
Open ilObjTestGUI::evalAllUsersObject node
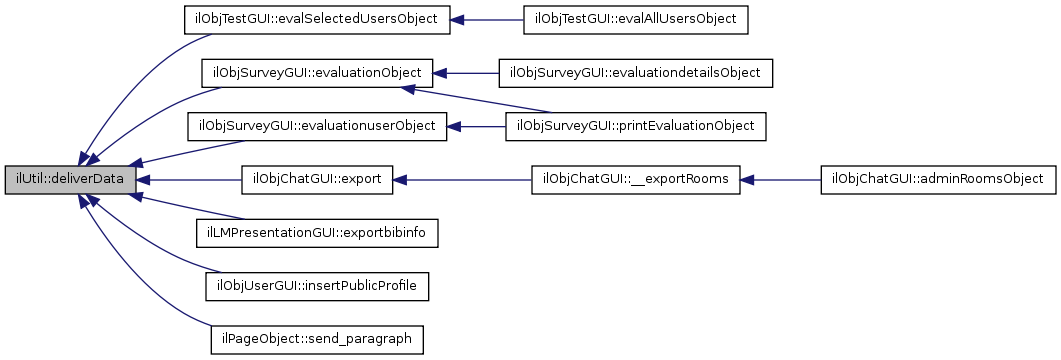[635, 19]
